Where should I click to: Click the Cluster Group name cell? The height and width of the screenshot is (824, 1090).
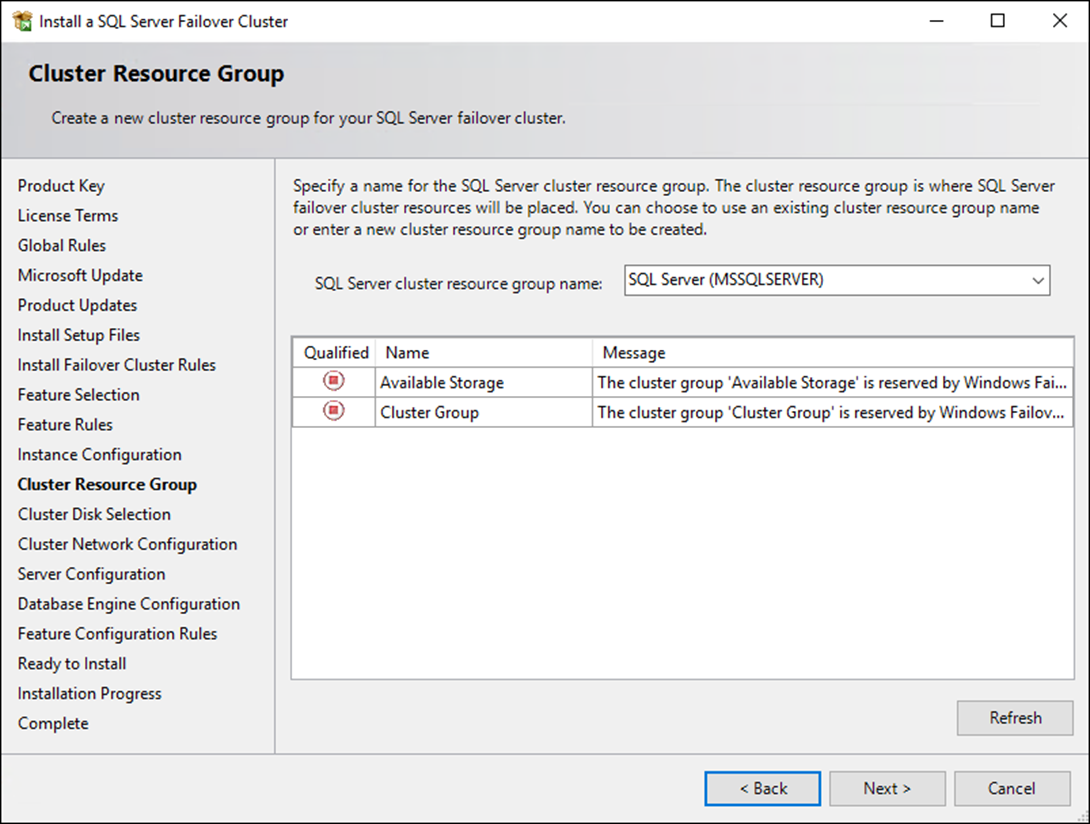pos(484,412)
